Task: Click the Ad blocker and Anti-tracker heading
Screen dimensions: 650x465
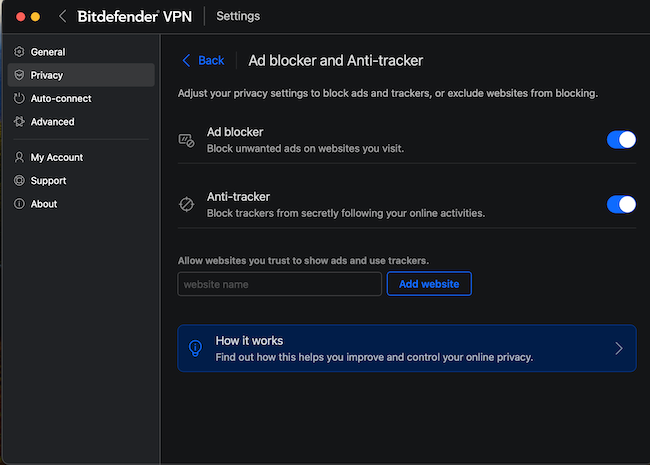Action: coord(335,61)
